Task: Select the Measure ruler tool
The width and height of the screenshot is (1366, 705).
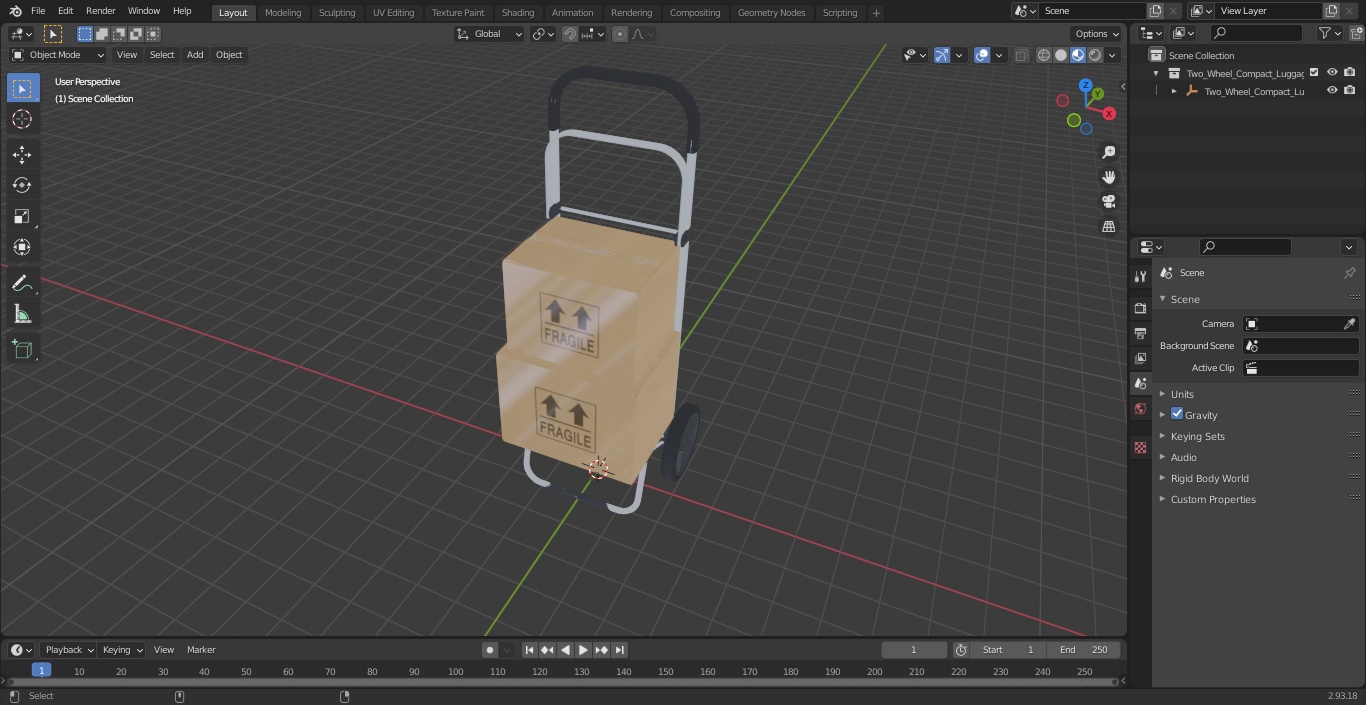Action: 22,315
